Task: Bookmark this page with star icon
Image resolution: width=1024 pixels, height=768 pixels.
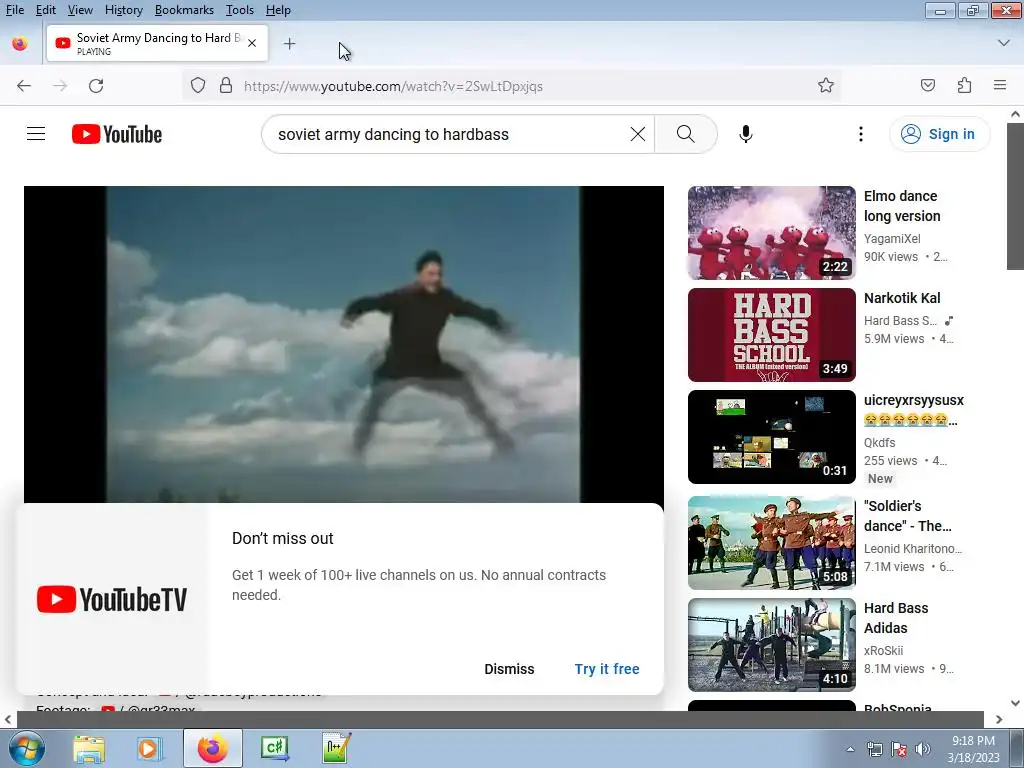Action: coord(826,86)
